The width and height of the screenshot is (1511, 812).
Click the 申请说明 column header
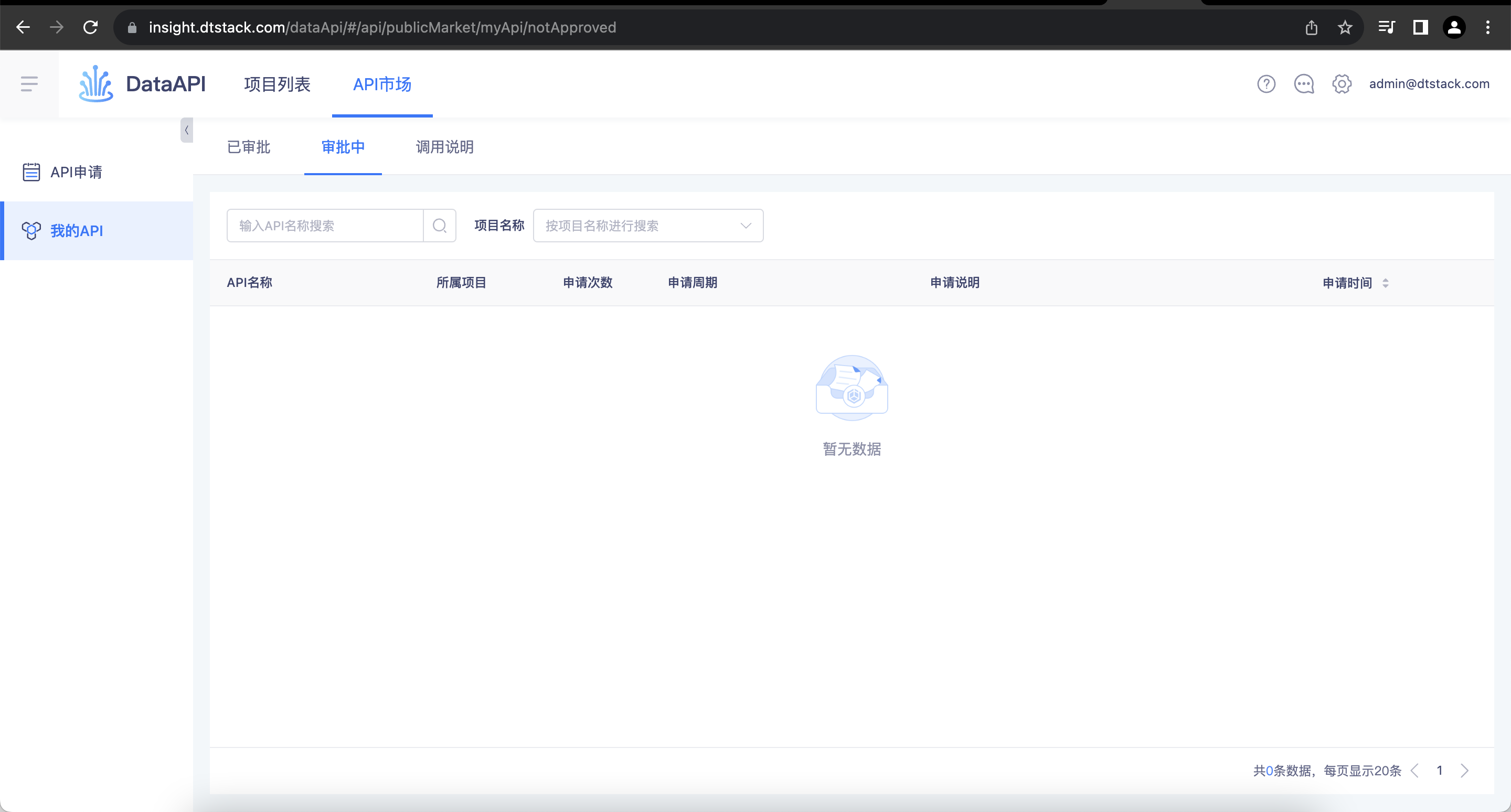point(955,283)
